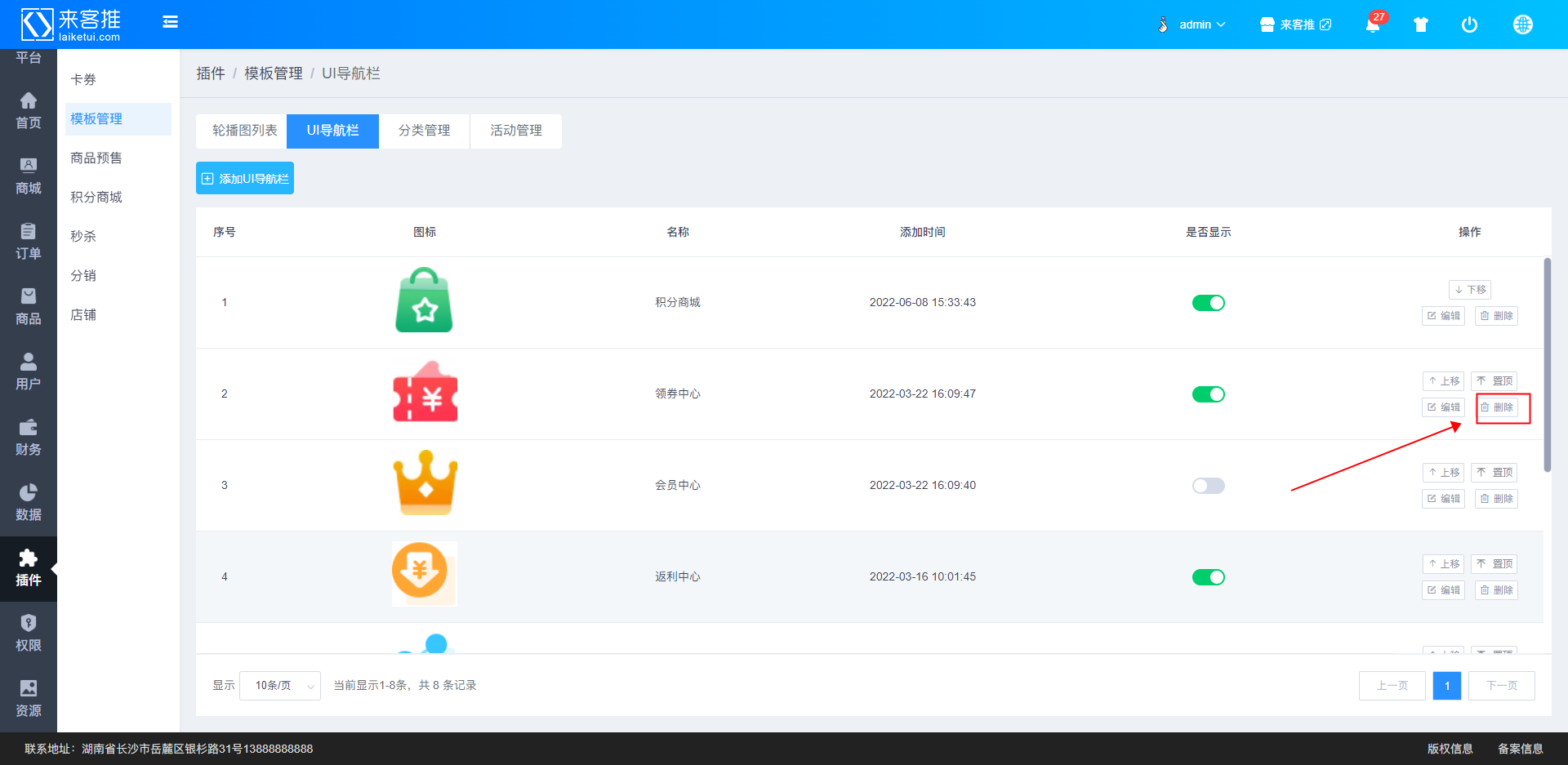Click the green shopping bag 积分商城 icon
1568x765 pixels.
point(425,300)
